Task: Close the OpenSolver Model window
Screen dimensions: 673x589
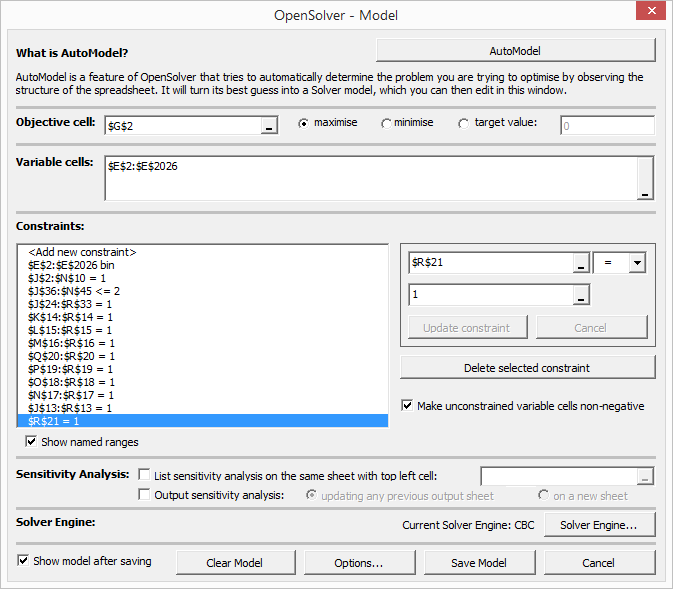Action: [651, 11]
